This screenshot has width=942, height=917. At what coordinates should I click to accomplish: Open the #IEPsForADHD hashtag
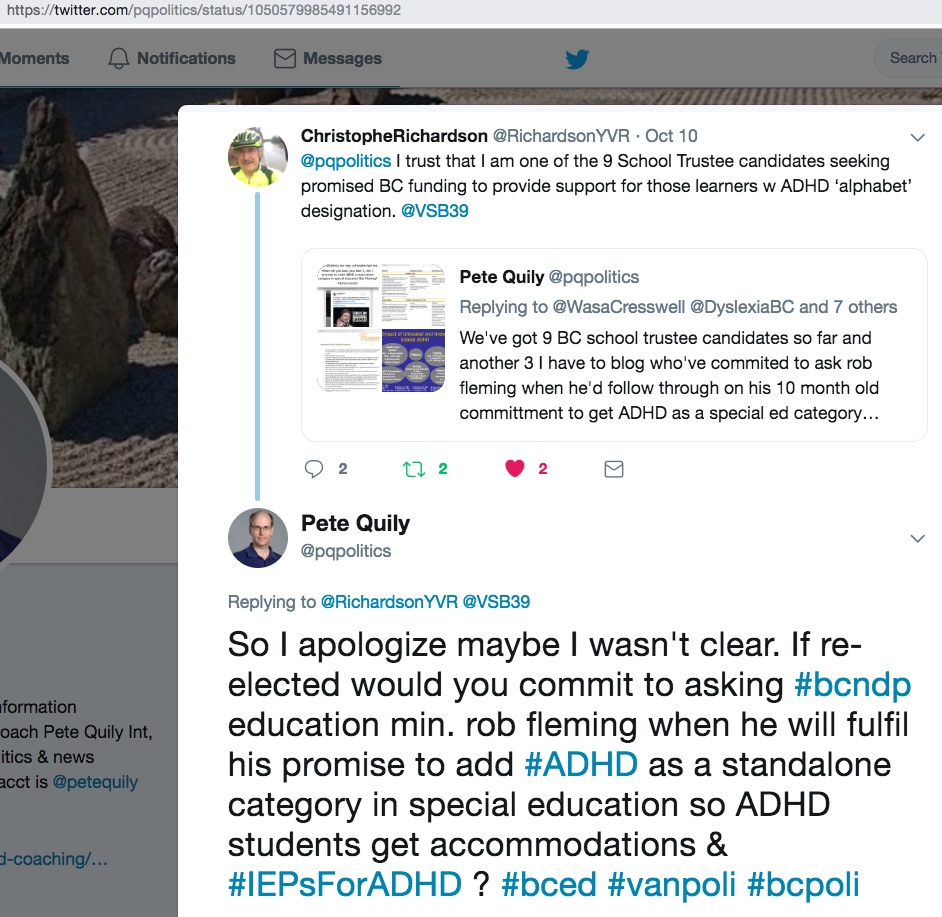coord(345,884)
